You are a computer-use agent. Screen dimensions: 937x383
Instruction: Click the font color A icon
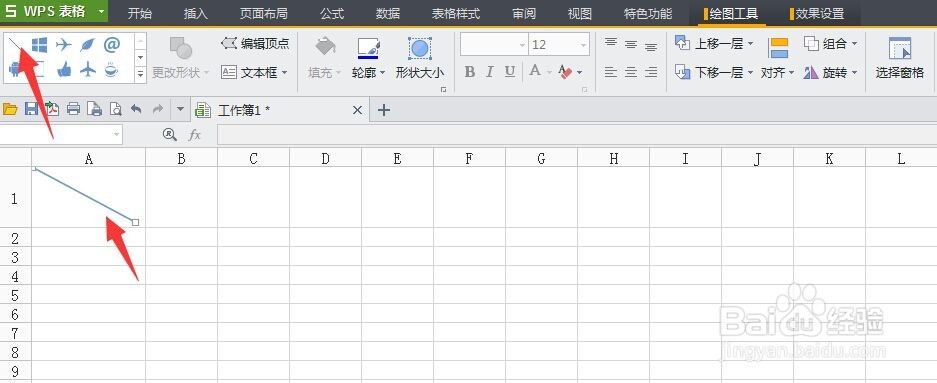pos(535,71)
